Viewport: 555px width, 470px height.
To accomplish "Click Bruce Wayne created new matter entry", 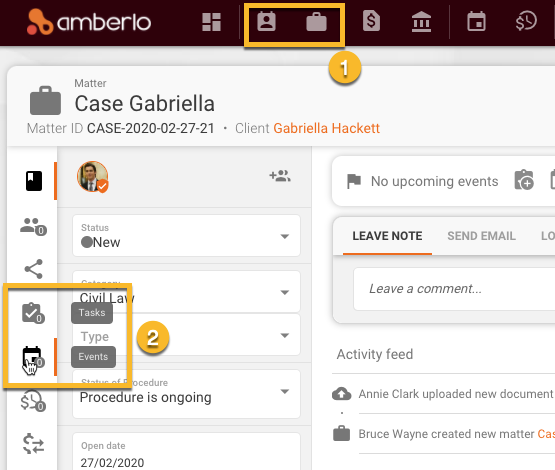I will tap(457, 434).
